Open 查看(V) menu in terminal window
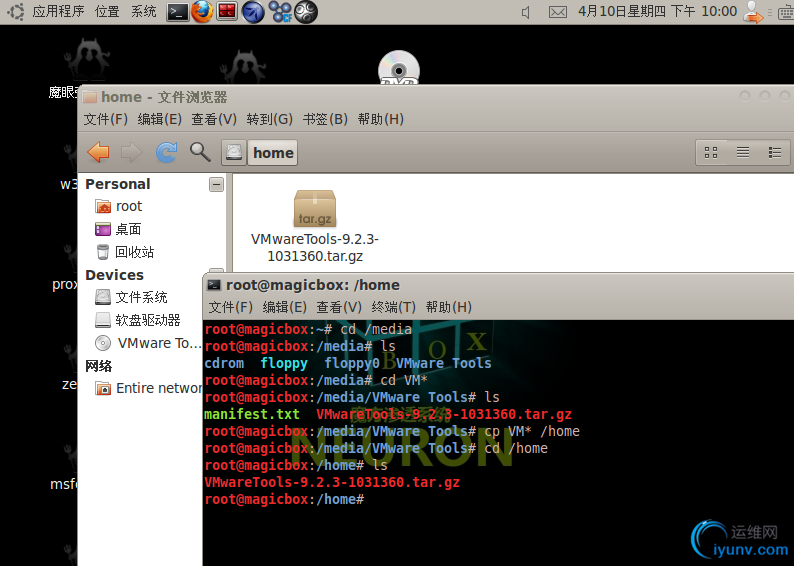This screenshot has height=566, width=794. 339,307
